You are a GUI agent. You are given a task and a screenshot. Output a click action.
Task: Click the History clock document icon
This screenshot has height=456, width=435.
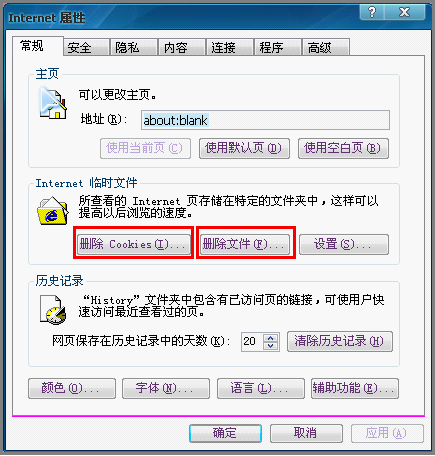pyautogui.click(x=53, y=310)
